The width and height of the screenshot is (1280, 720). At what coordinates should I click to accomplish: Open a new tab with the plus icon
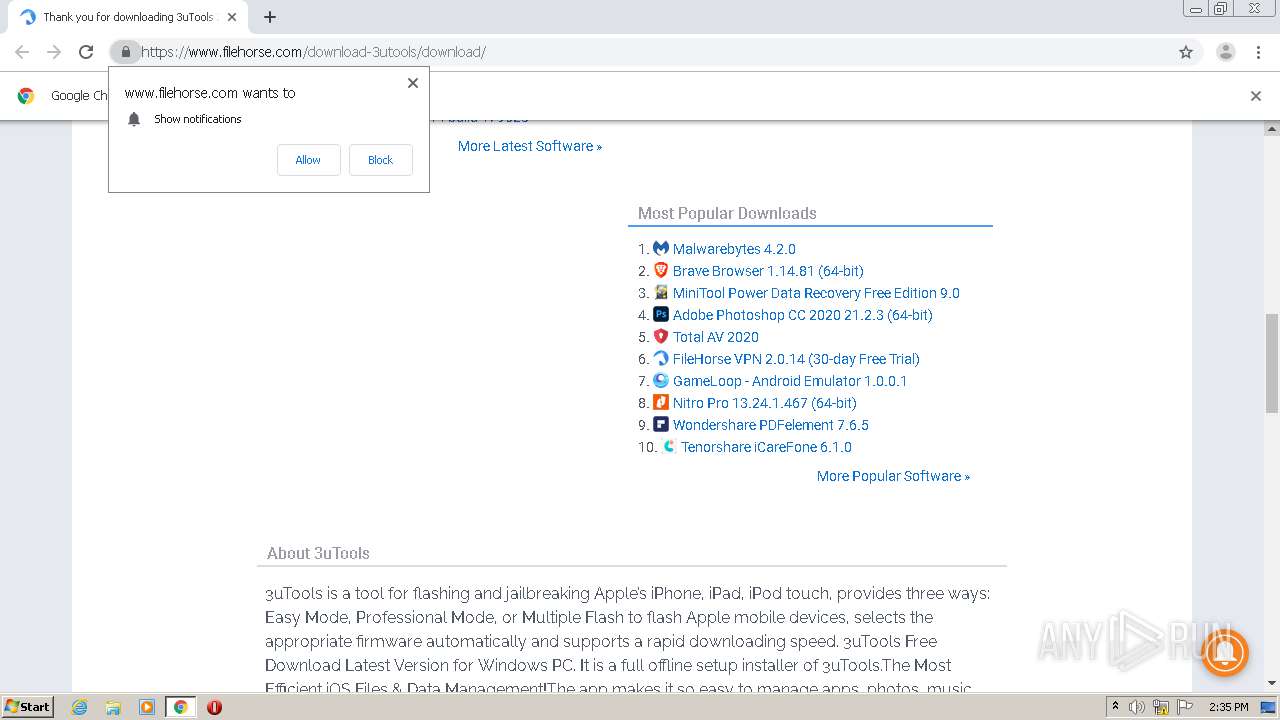[x=270, y=17]
